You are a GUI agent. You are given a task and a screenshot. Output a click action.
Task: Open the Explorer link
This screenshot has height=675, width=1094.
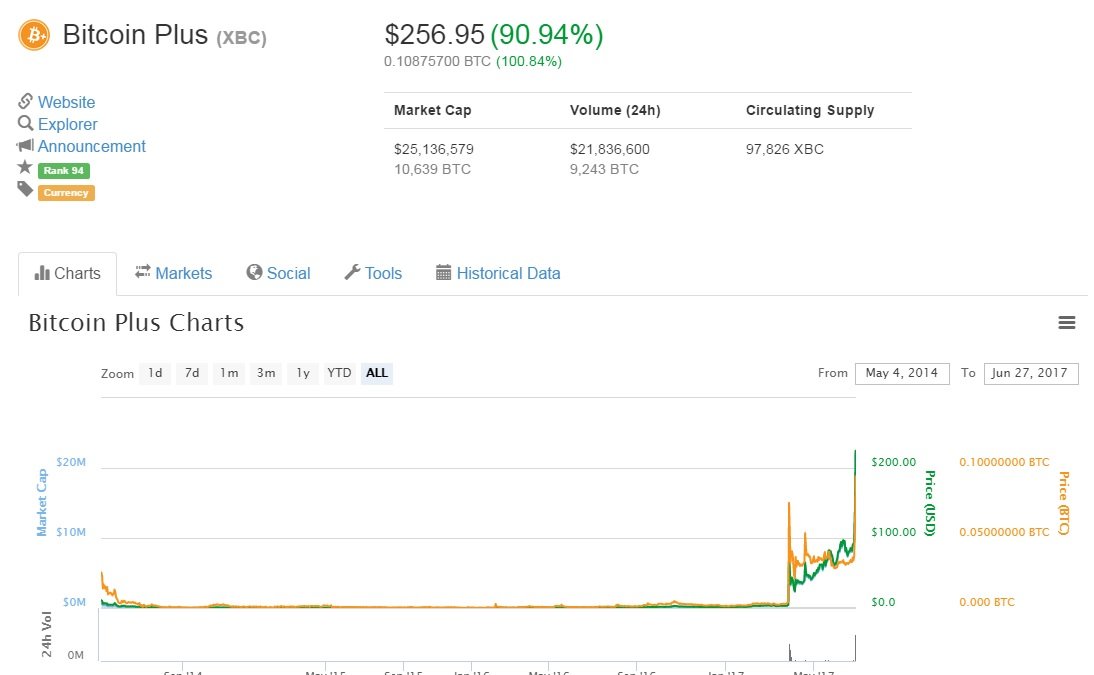point(68,124)
